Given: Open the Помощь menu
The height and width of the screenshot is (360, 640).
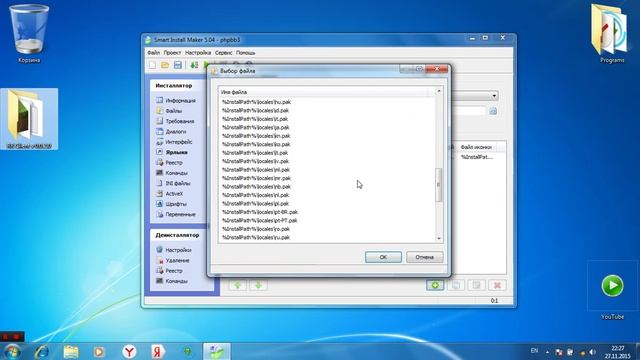Looking at the screenshot, I should [x=245, y=53].
